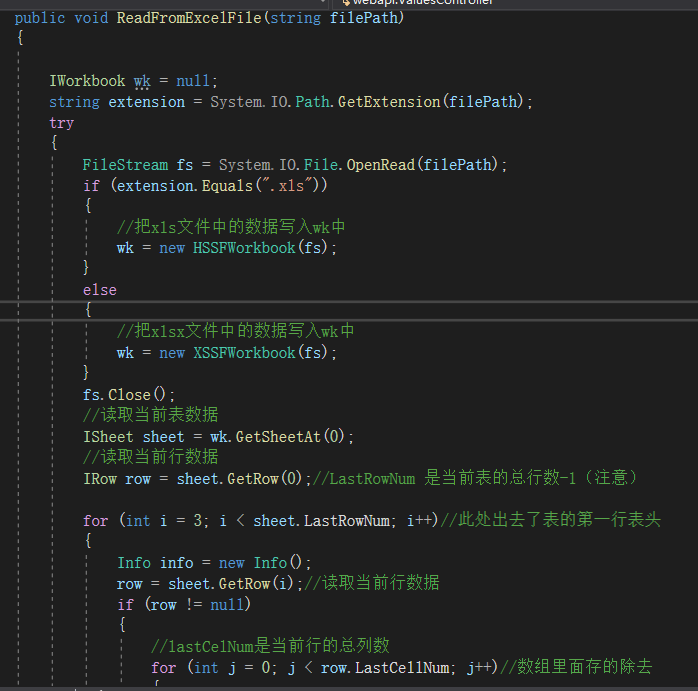Click the ISheet type name
The width and height of the screenshot is (698, 691).
108,437
